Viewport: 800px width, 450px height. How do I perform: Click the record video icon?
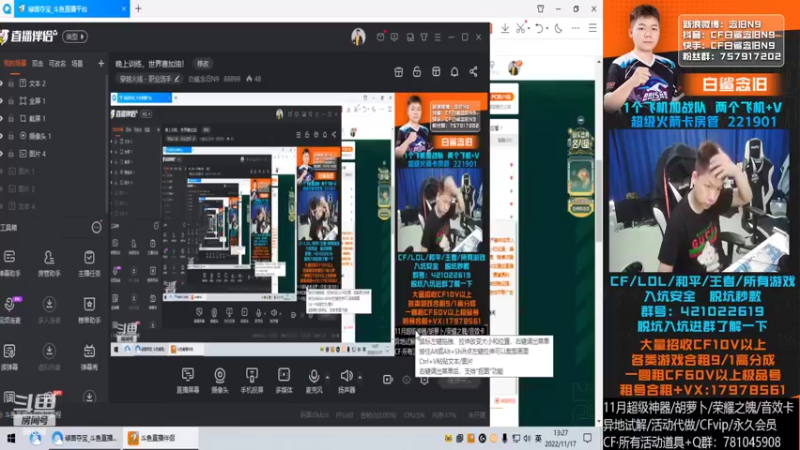[x=388, y=379]
